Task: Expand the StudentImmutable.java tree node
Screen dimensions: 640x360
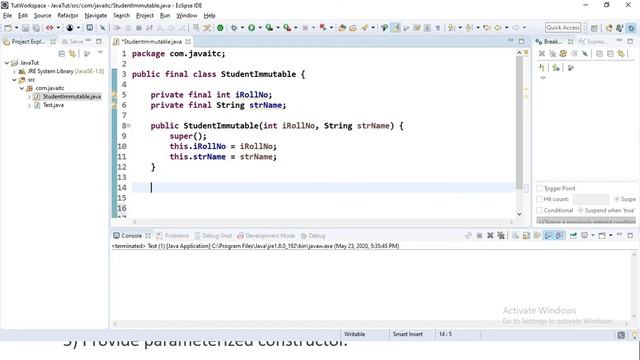Action: pos(29,97)
